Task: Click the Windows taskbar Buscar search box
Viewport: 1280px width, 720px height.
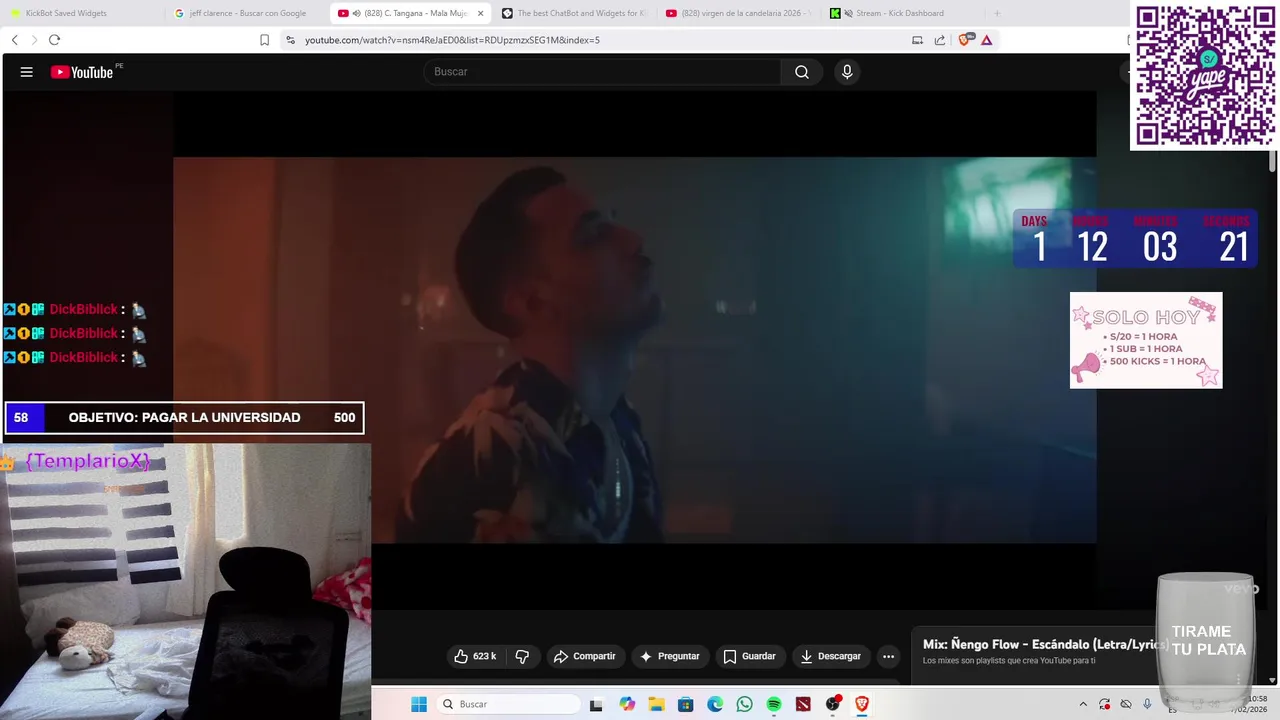Action: coord(508,704)
